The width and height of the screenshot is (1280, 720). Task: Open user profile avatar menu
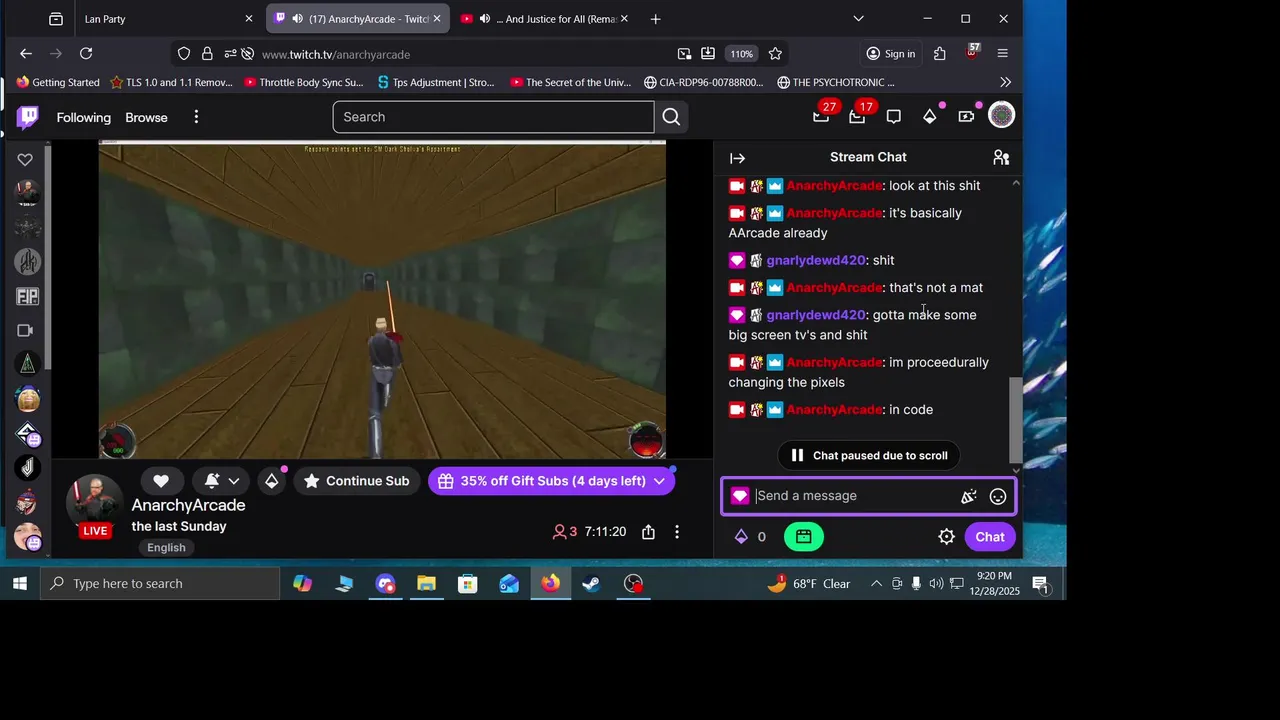click(x=1002, y=116)
